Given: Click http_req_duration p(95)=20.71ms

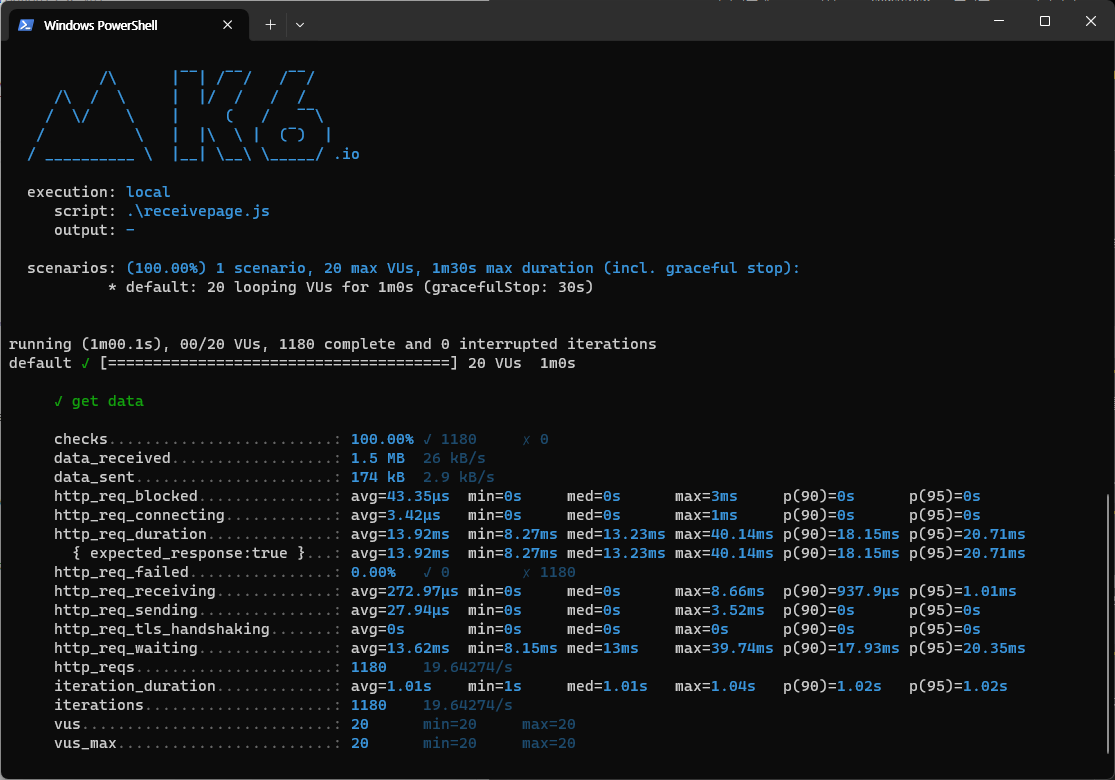Looking at the screenshot, I should (967, 534).
